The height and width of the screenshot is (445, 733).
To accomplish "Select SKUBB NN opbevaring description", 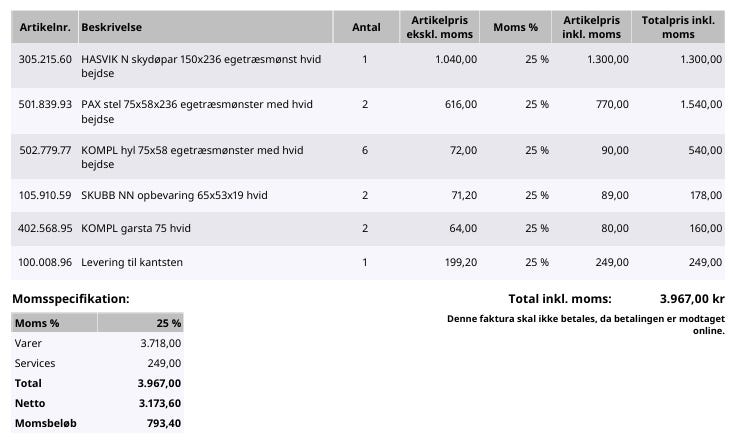I will (174, 195).
